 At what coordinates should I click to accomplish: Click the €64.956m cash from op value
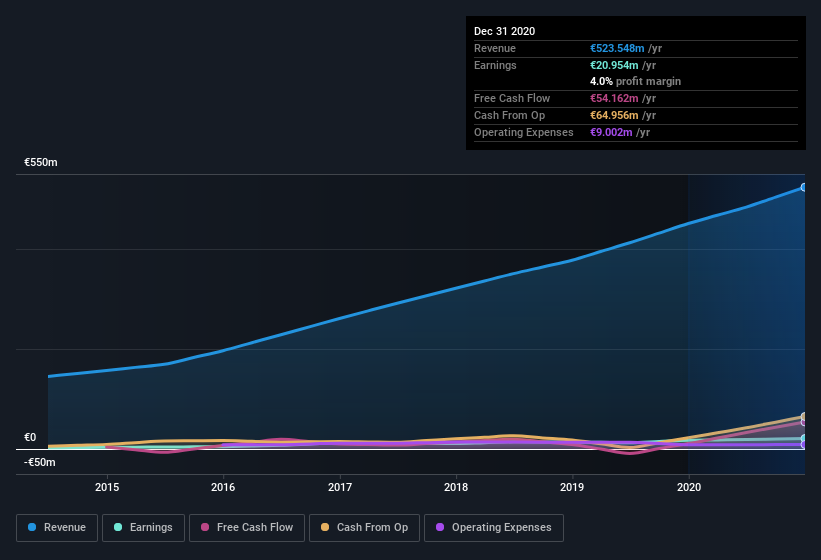pyautogui.click(x=614, y=115)
